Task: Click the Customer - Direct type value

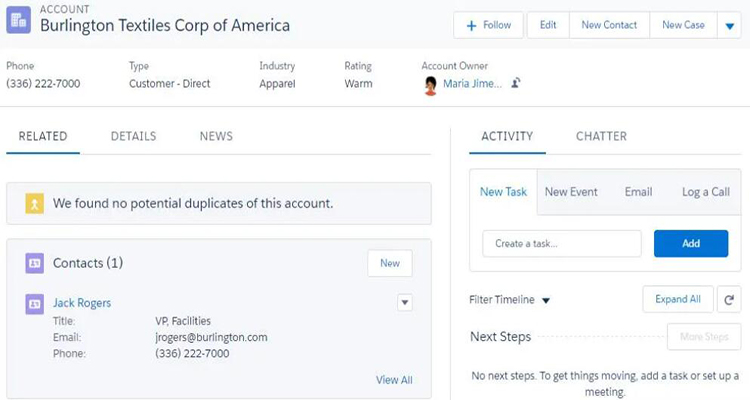Action: 170,84
